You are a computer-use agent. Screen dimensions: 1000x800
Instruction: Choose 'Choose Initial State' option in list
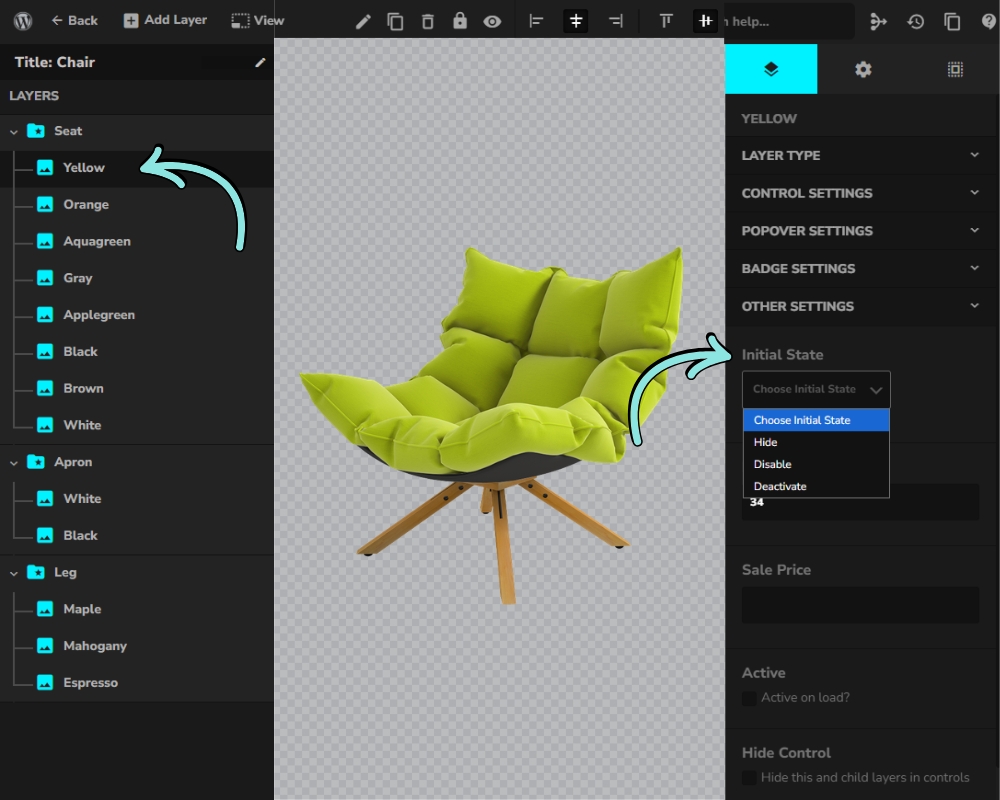point(816,420)
